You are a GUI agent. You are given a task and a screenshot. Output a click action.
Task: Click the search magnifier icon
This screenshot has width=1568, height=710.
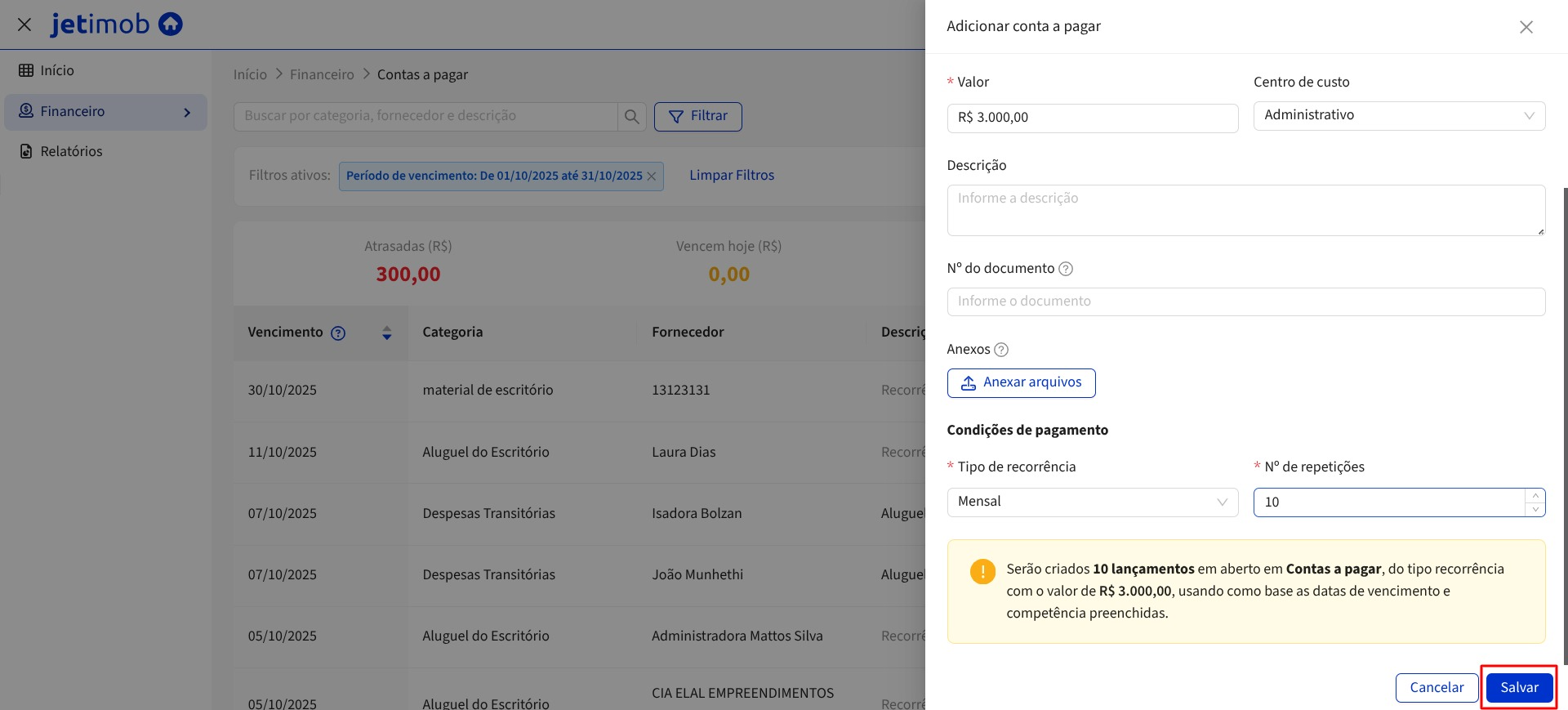tap(631, 117)
